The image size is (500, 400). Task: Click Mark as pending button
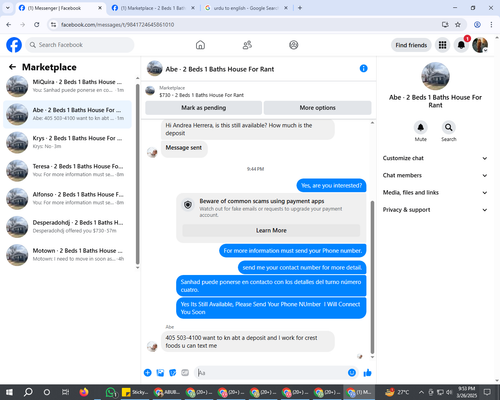(x=203, y=108)
